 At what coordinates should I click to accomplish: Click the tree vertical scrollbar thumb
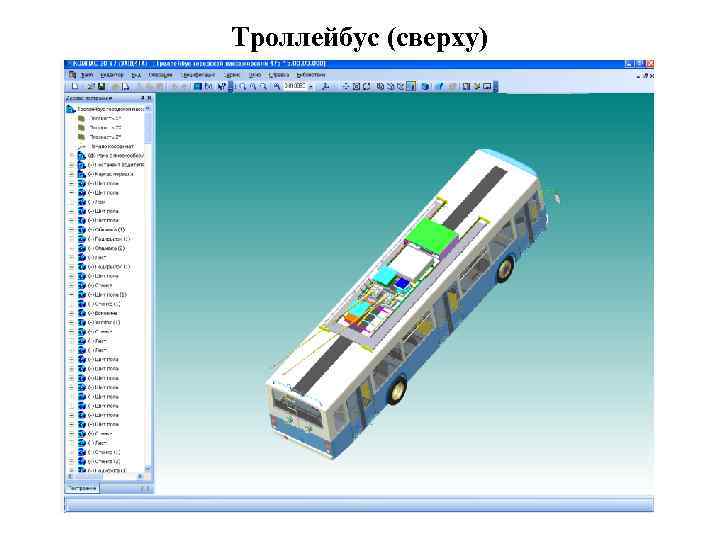coord(148,127)
